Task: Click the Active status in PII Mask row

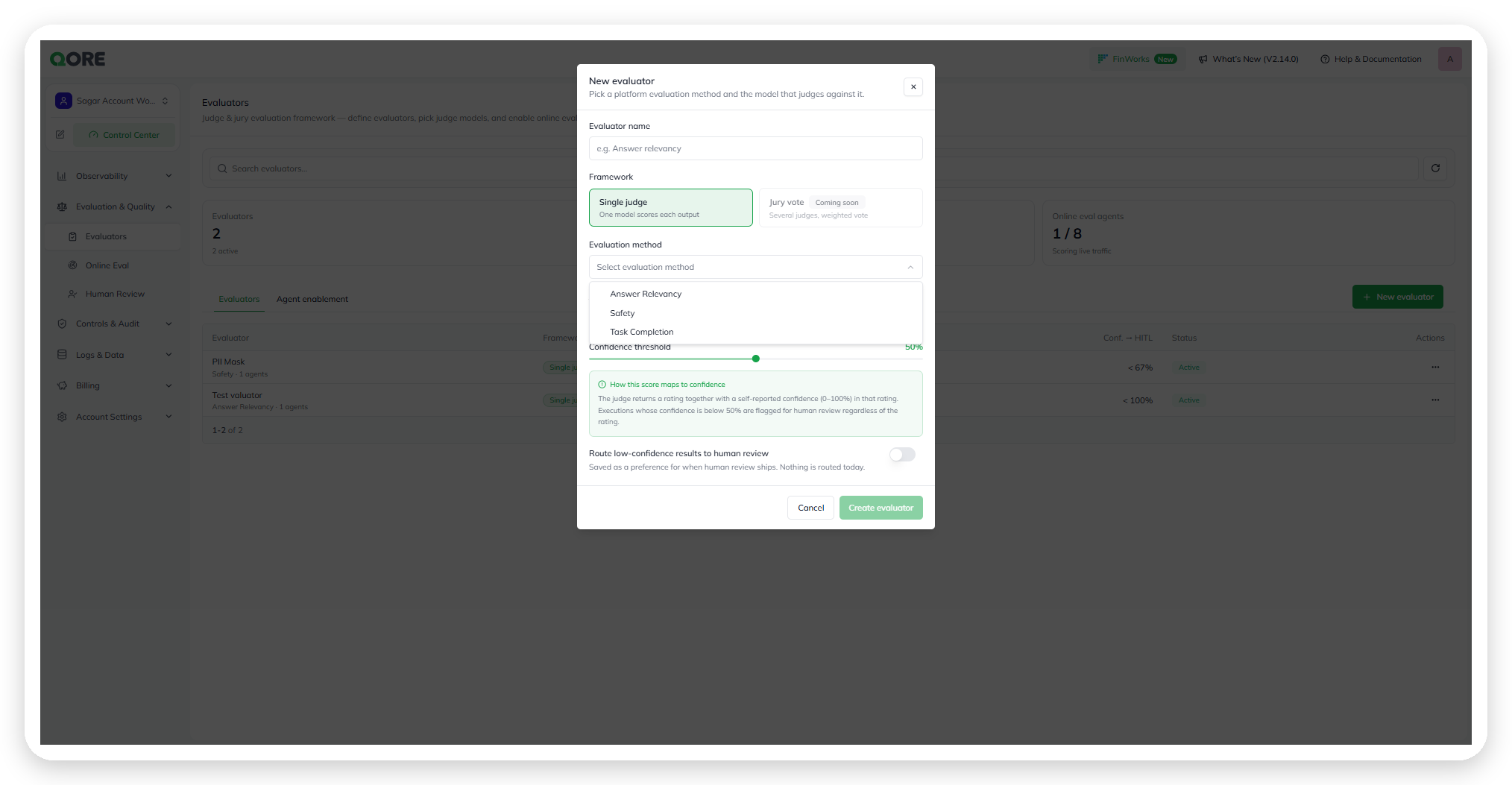Action: click(x=1188, y=368)
